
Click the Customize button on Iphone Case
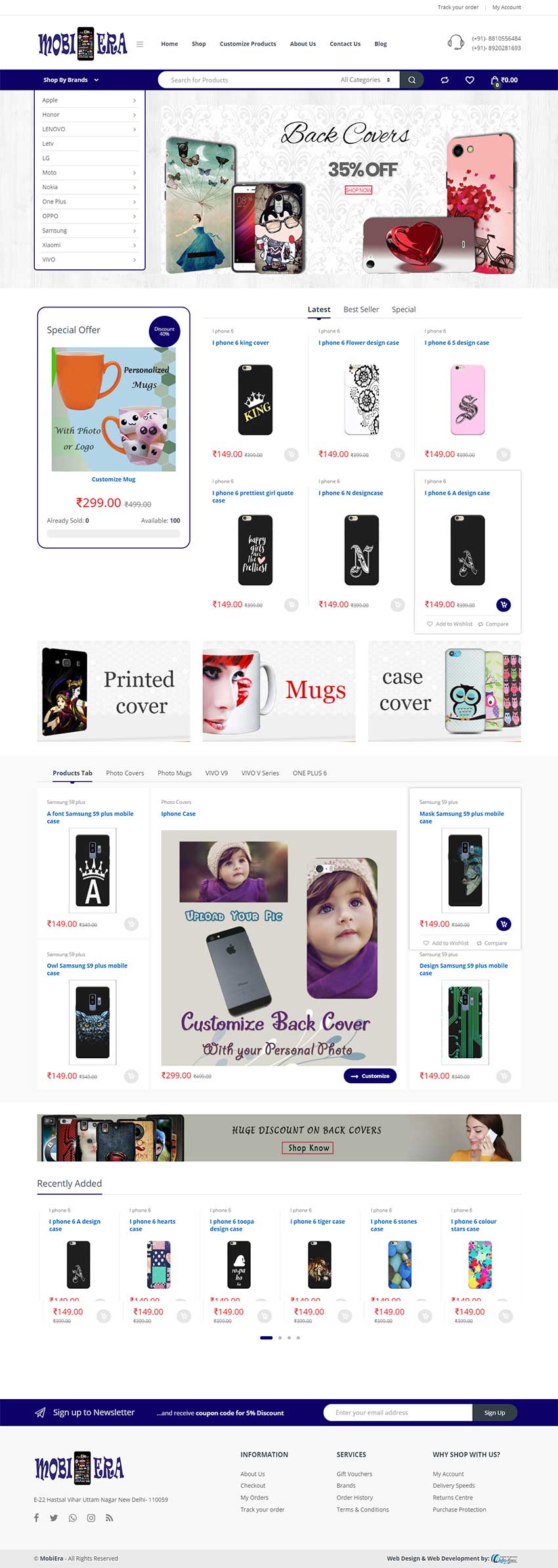[x=370, y=1076]
